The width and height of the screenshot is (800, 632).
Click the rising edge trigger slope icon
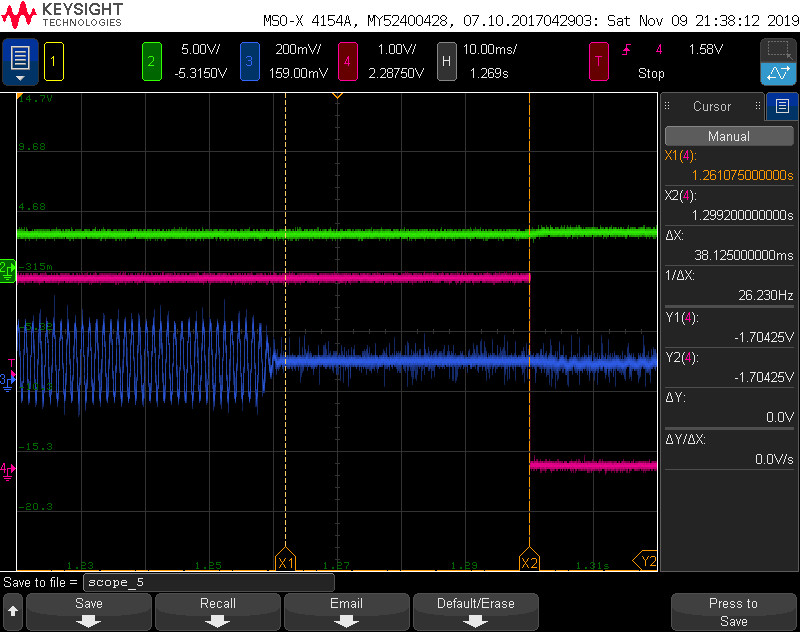point(628,49)
